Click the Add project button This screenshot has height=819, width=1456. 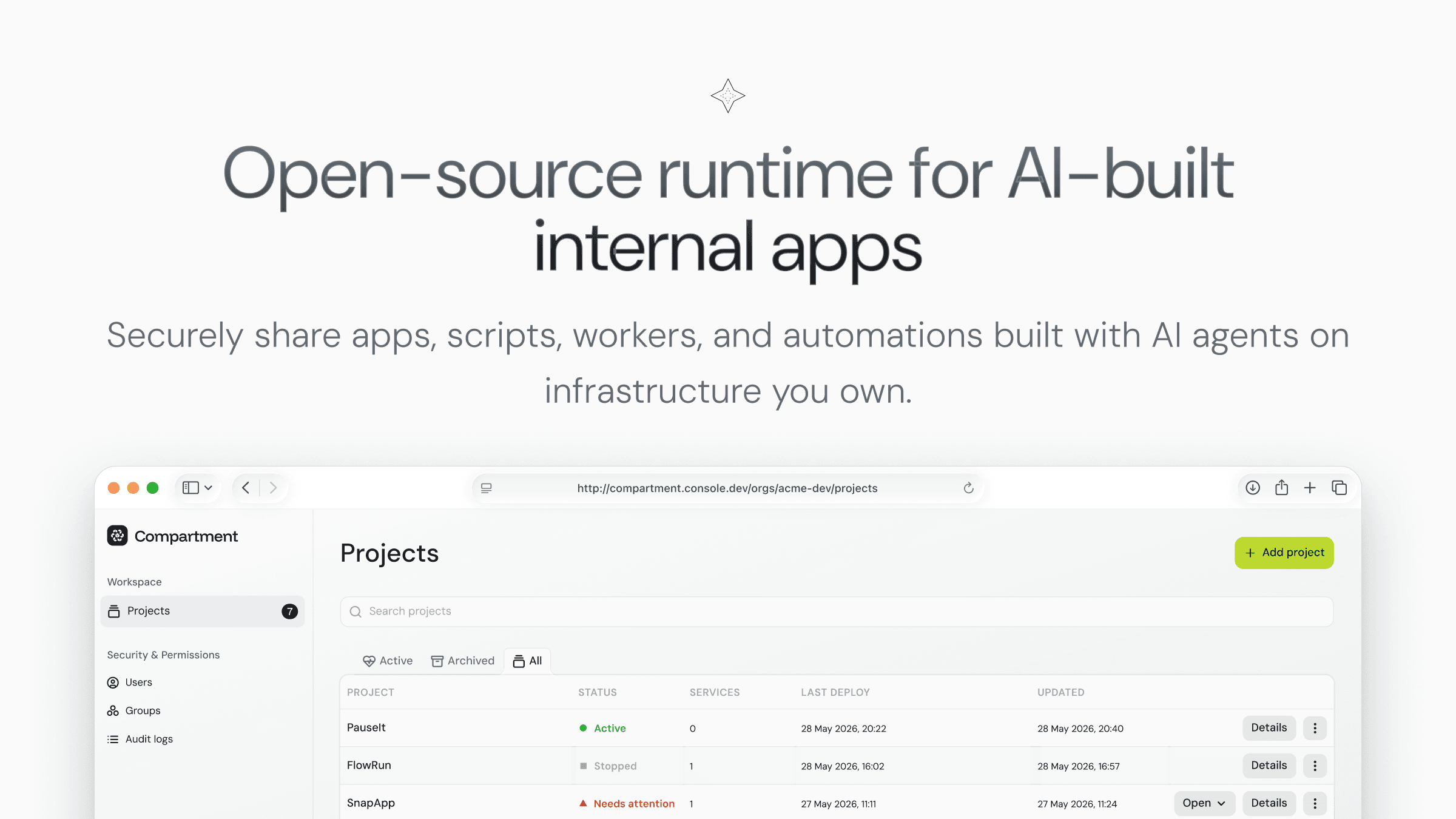(1284, 553)
